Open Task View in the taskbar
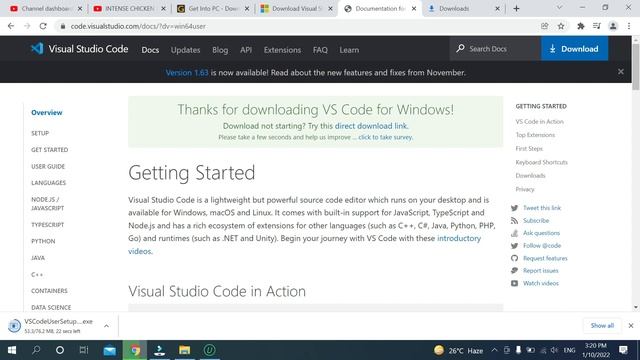This screenshot has height=360, width=640. click(x=84, y=350)
